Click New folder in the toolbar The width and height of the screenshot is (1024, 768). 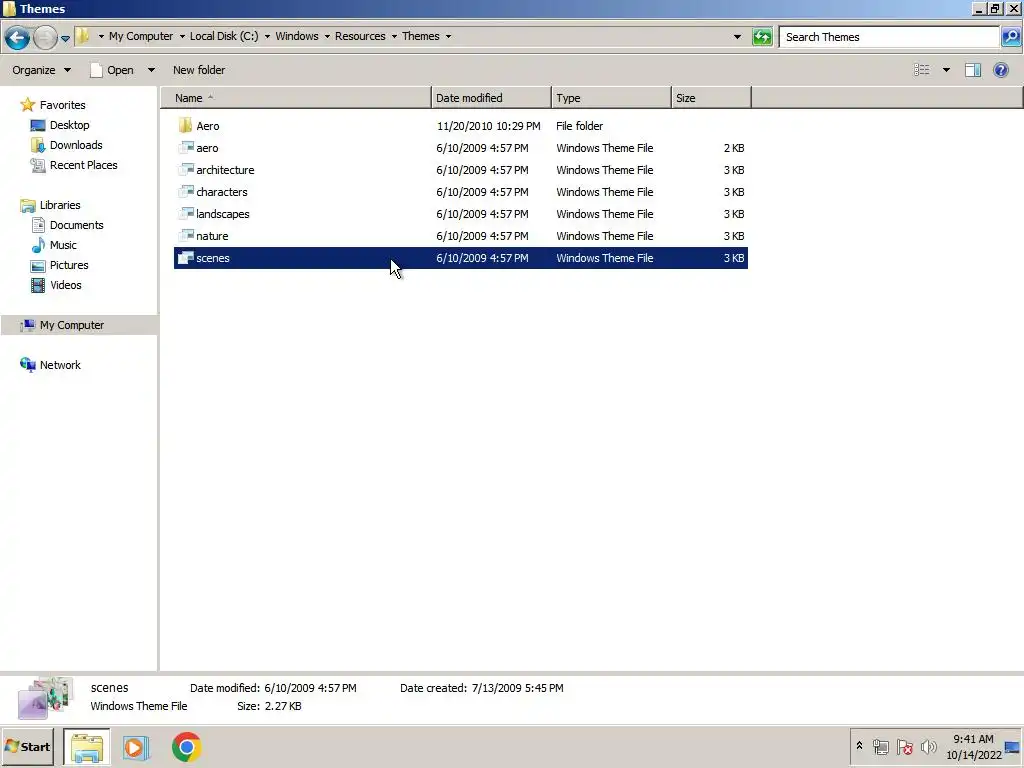[x=199, y=70]
